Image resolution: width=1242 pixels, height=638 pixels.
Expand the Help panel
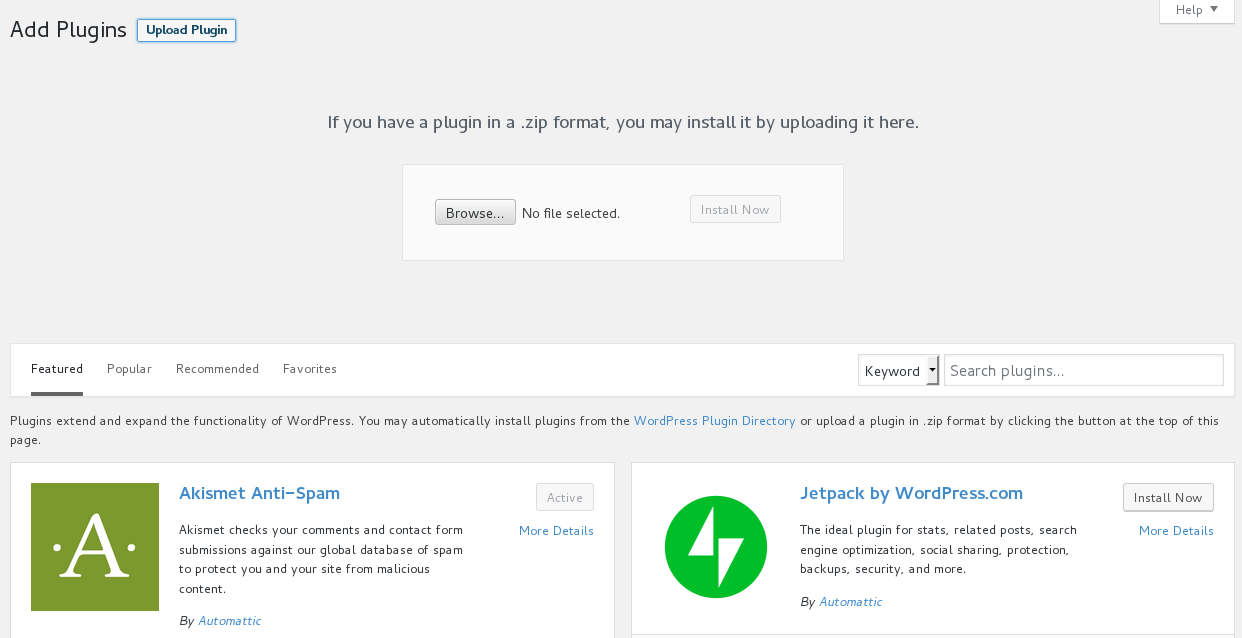pyautogui.click(x=1196, y=9)
